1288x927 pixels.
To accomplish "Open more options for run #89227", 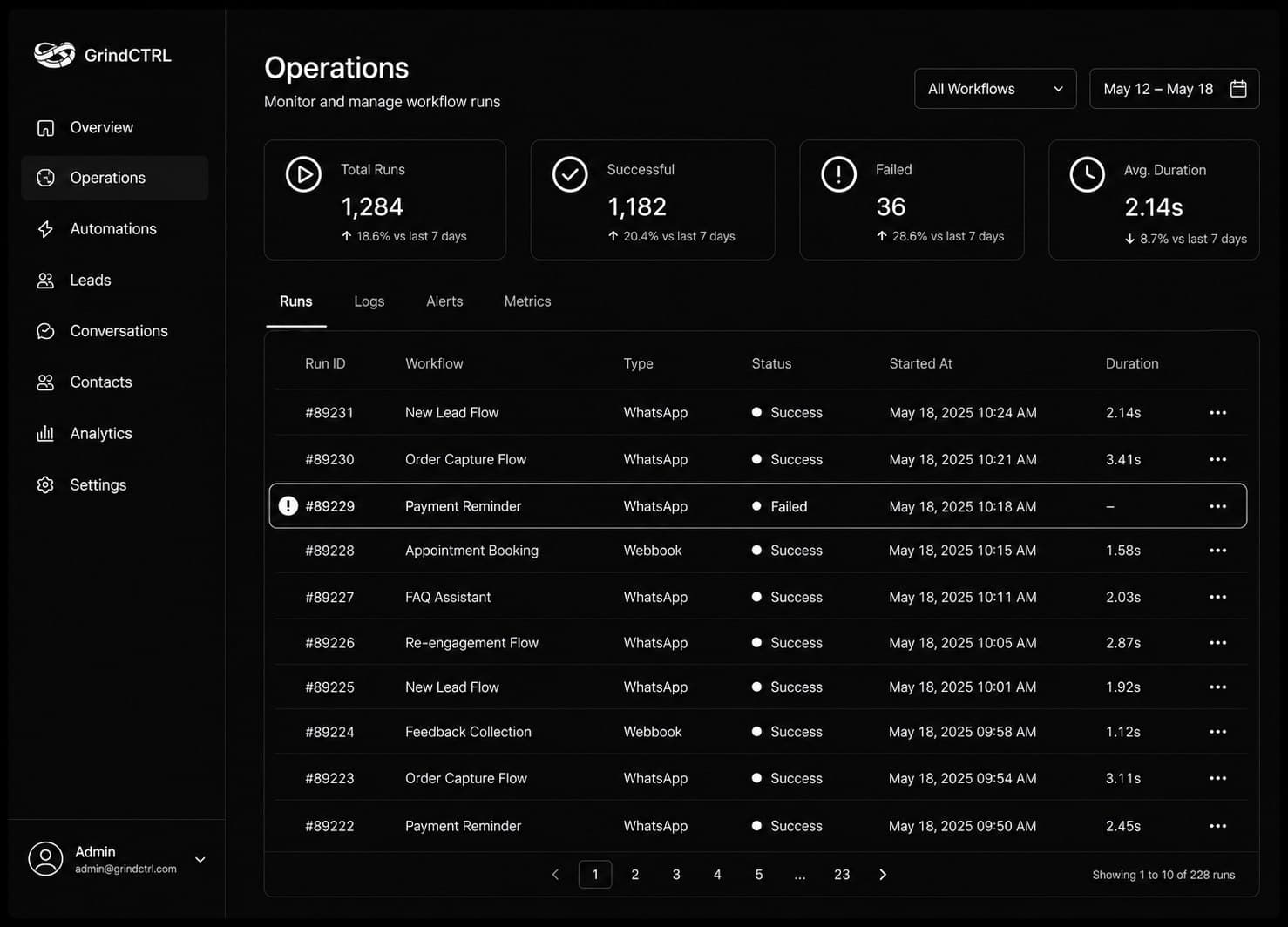I will (x=1218, y=597).
